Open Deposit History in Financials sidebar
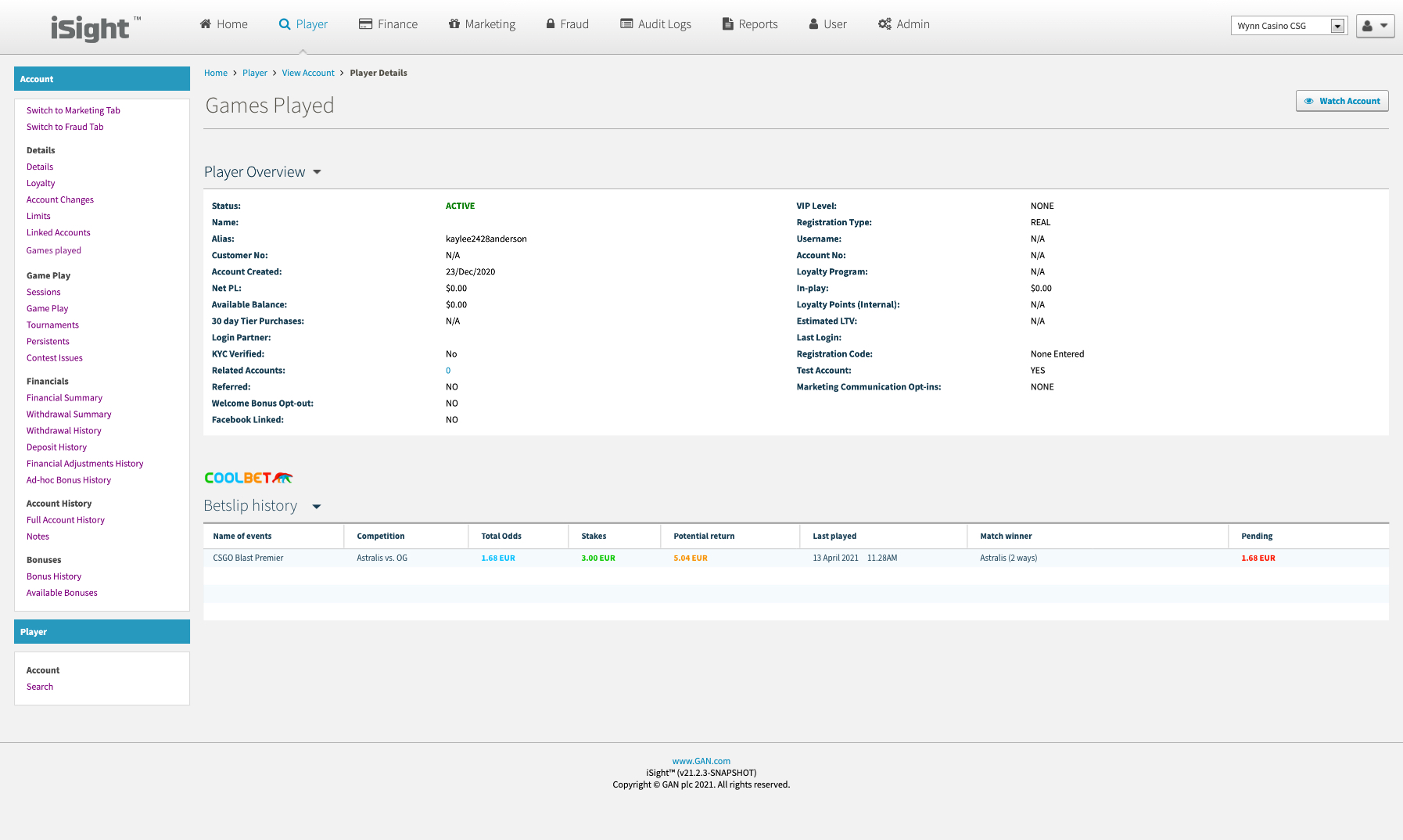Image resolution: width=1403 pixels, height=840 pixels. click(56, 447)
